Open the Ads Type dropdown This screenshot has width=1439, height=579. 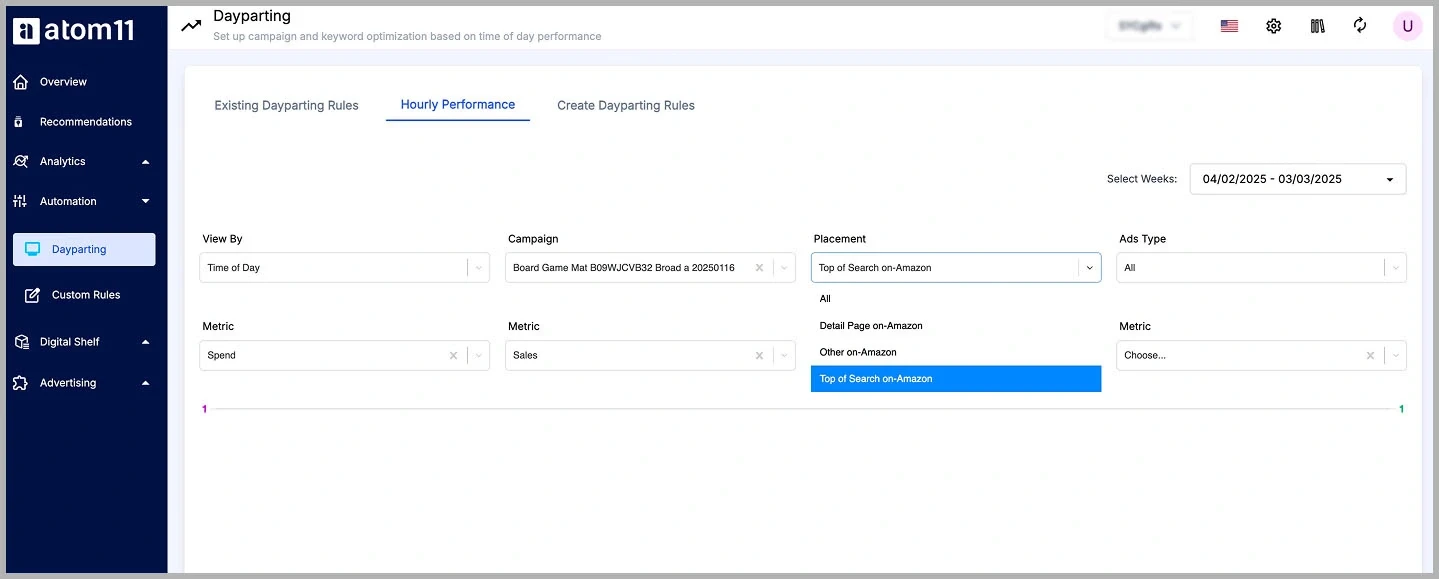pos(1261,268)
